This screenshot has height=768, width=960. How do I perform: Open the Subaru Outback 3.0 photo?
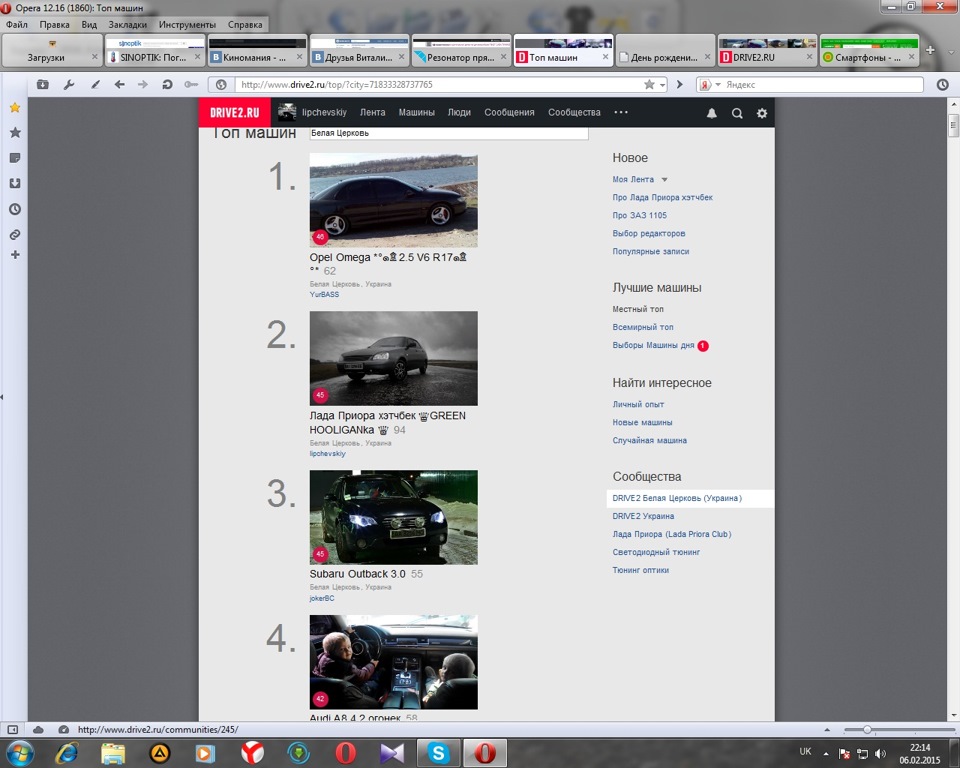(x=394, y=518)
